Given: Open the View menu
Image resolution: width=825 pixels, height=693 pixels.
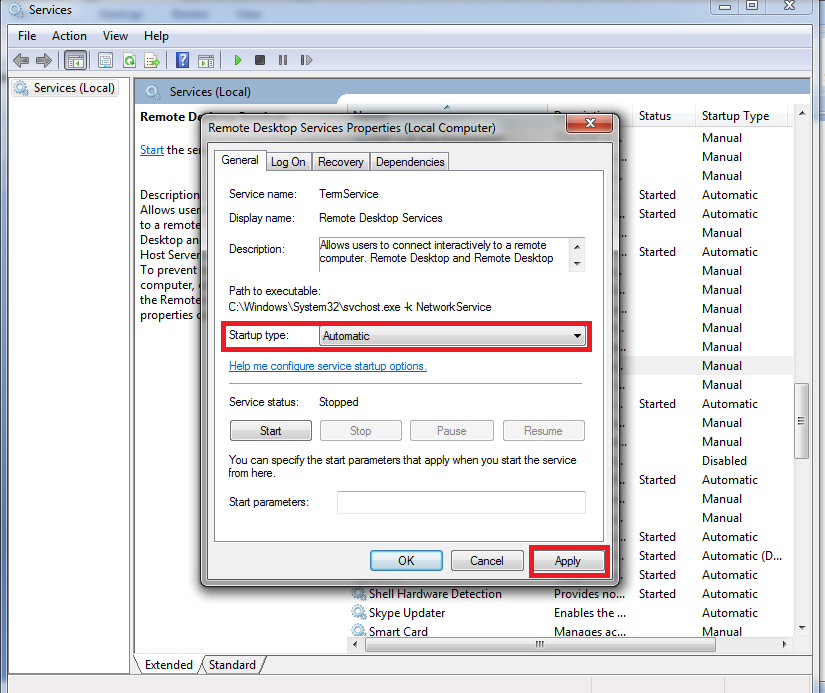Looking at the screenshot, I should click(x=115, y=36).
